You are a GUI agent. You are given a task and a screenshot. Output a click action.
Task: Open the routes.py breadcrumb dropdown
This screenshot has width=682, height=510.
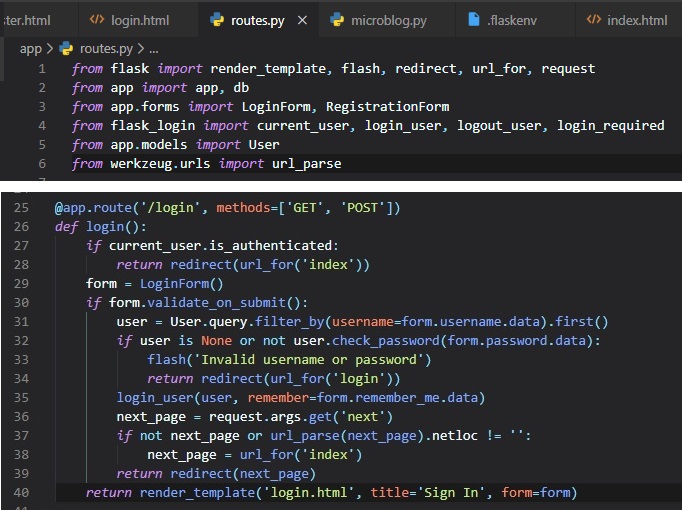click(104, 48)
